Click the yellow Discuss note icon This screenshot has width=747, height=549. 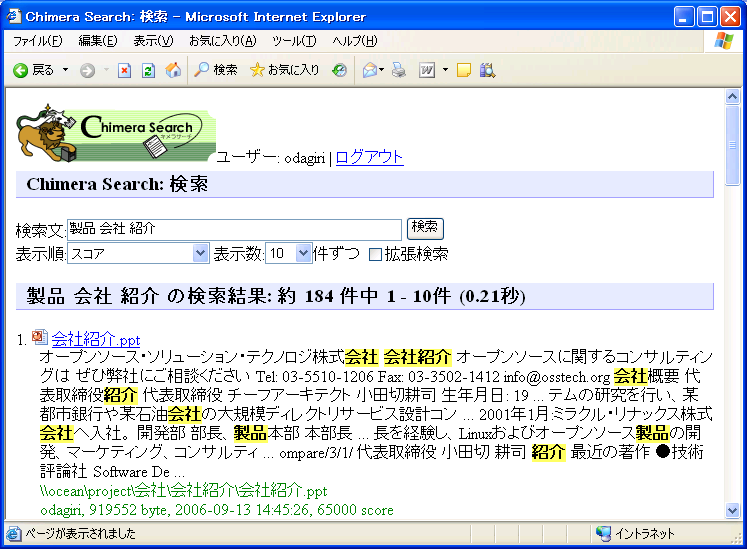464,71
